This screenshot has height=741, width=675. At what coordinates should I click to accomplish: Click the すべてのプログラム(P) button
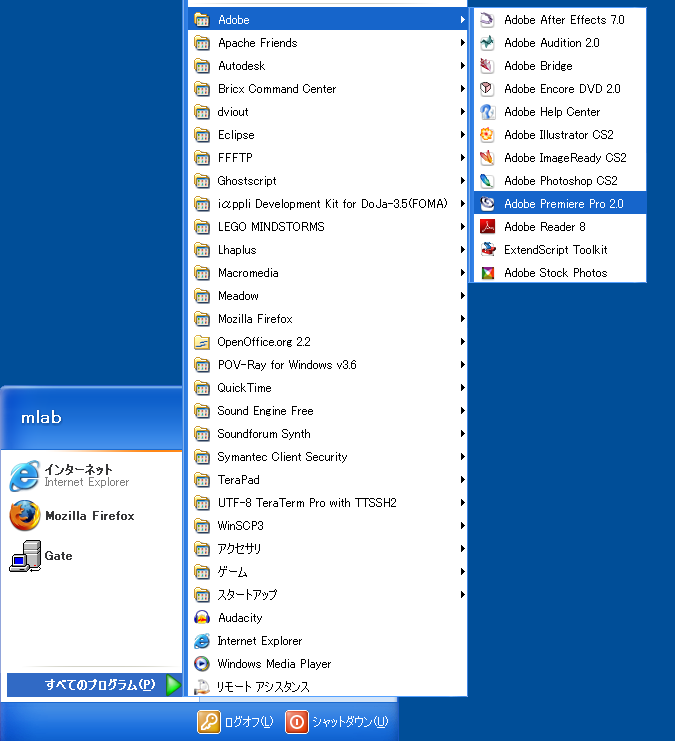[x=95, y=685]
